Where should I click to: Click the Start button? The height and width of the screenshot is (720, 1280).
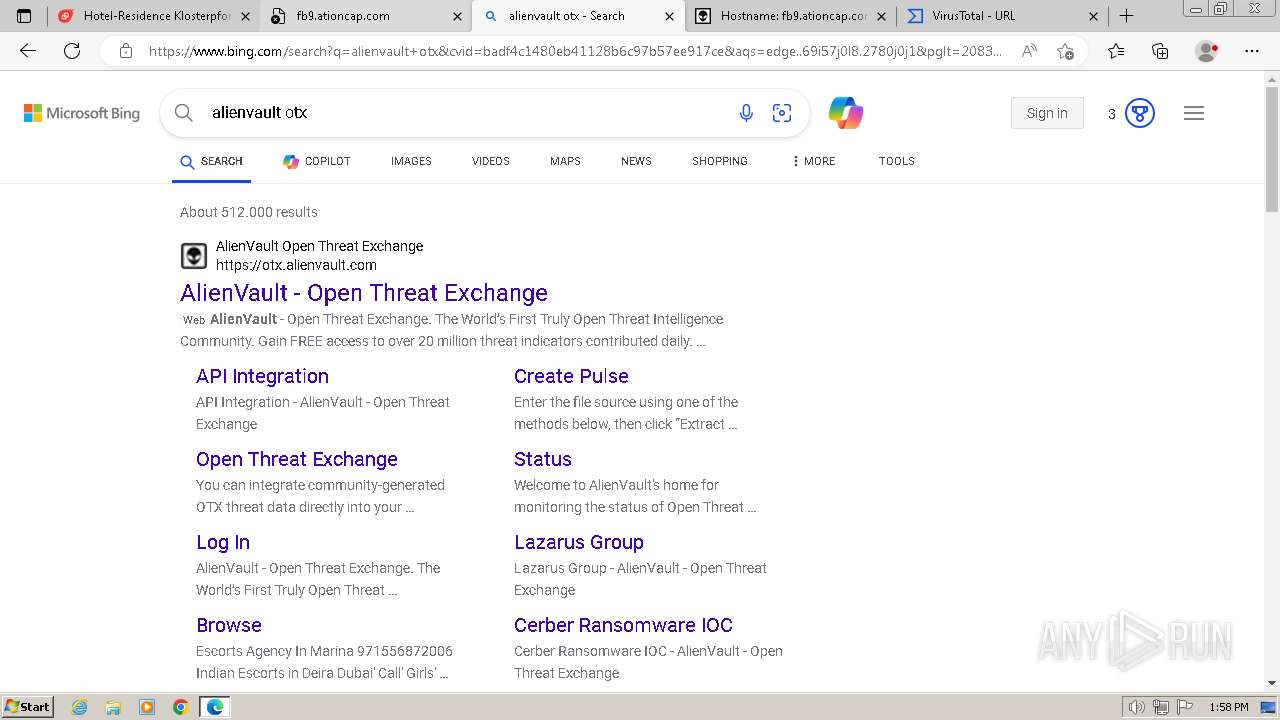tap(28, 707)
